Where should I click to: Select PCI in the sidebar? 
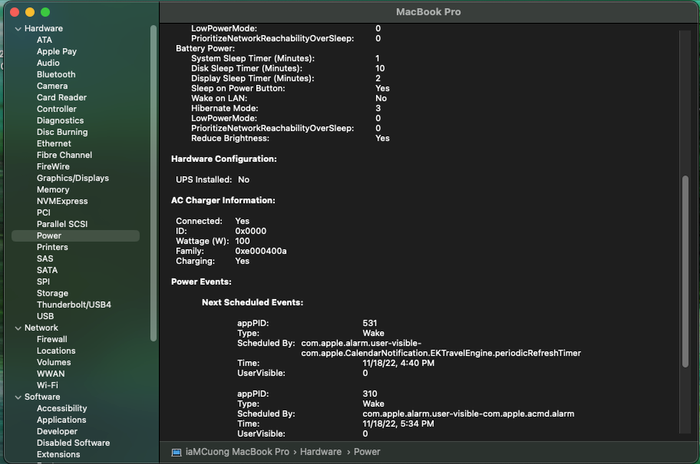43,213
